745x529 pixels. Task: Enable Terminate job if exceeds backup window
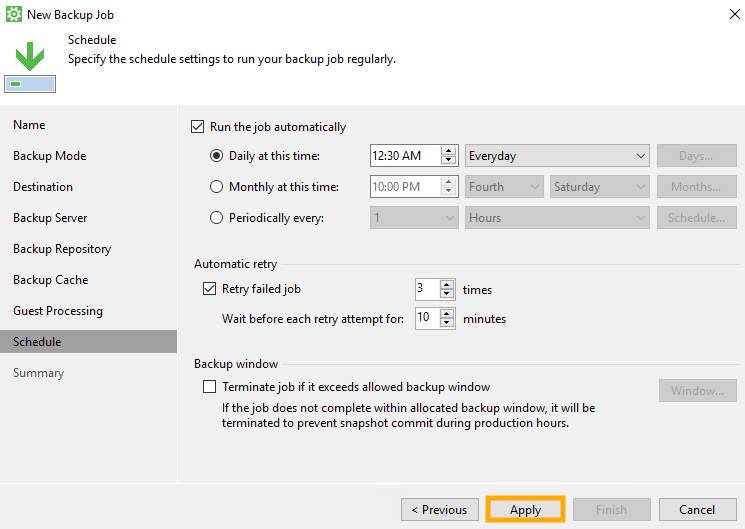tap(209, 387)
